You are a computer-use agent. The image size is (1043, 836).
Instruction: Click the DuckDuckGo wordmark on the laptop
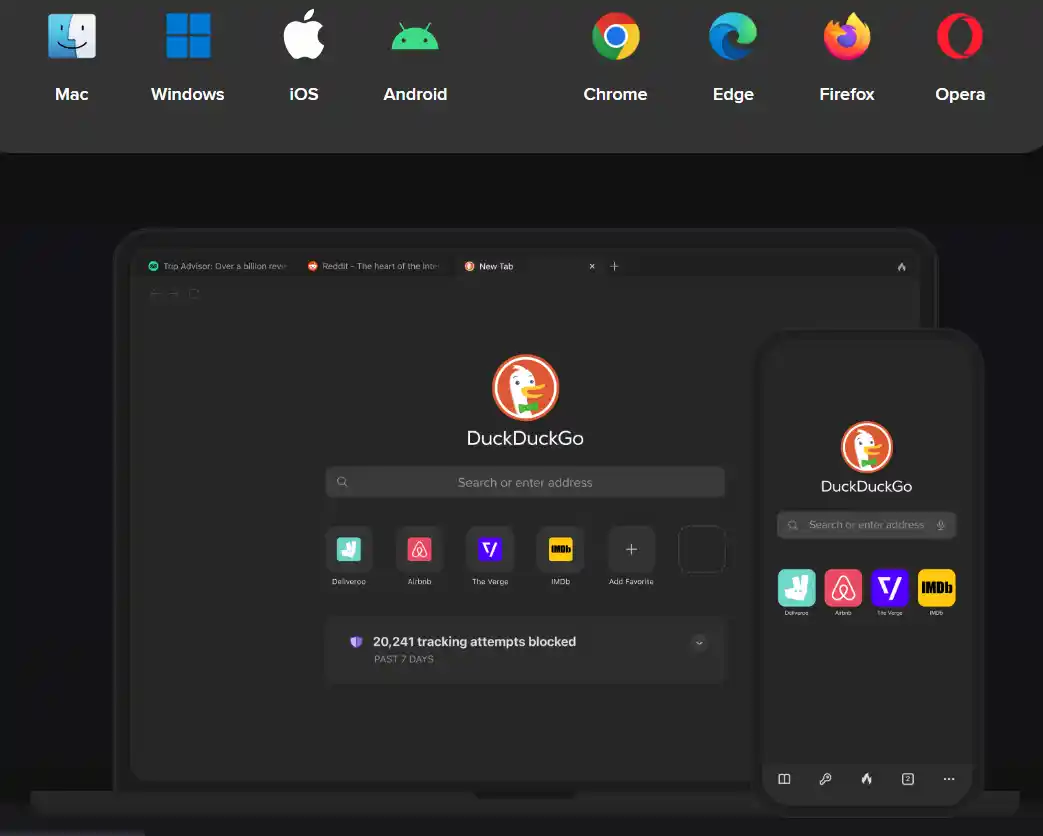coord(525,438)
